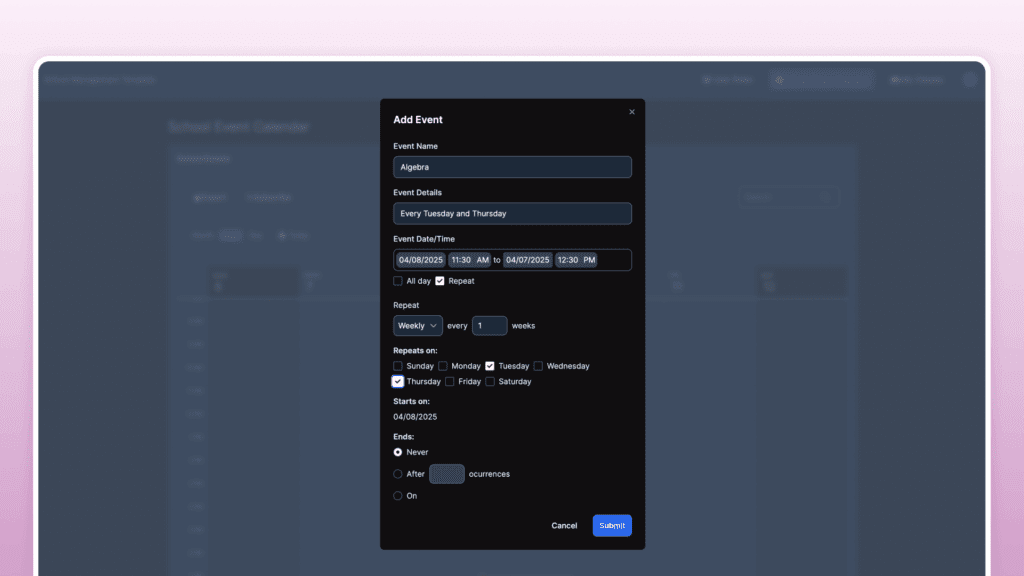Enable the All day checkbox
Viewport: 1024px width, 576px height.
(x=398, y=281)
